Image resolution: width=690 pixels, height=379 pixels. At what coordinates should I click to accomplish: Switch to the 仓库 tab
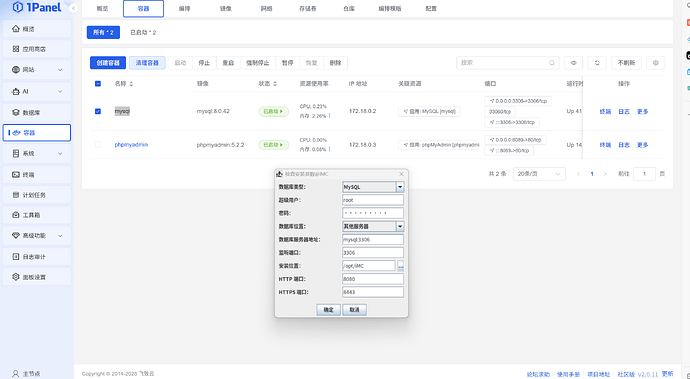coord(349,9)
